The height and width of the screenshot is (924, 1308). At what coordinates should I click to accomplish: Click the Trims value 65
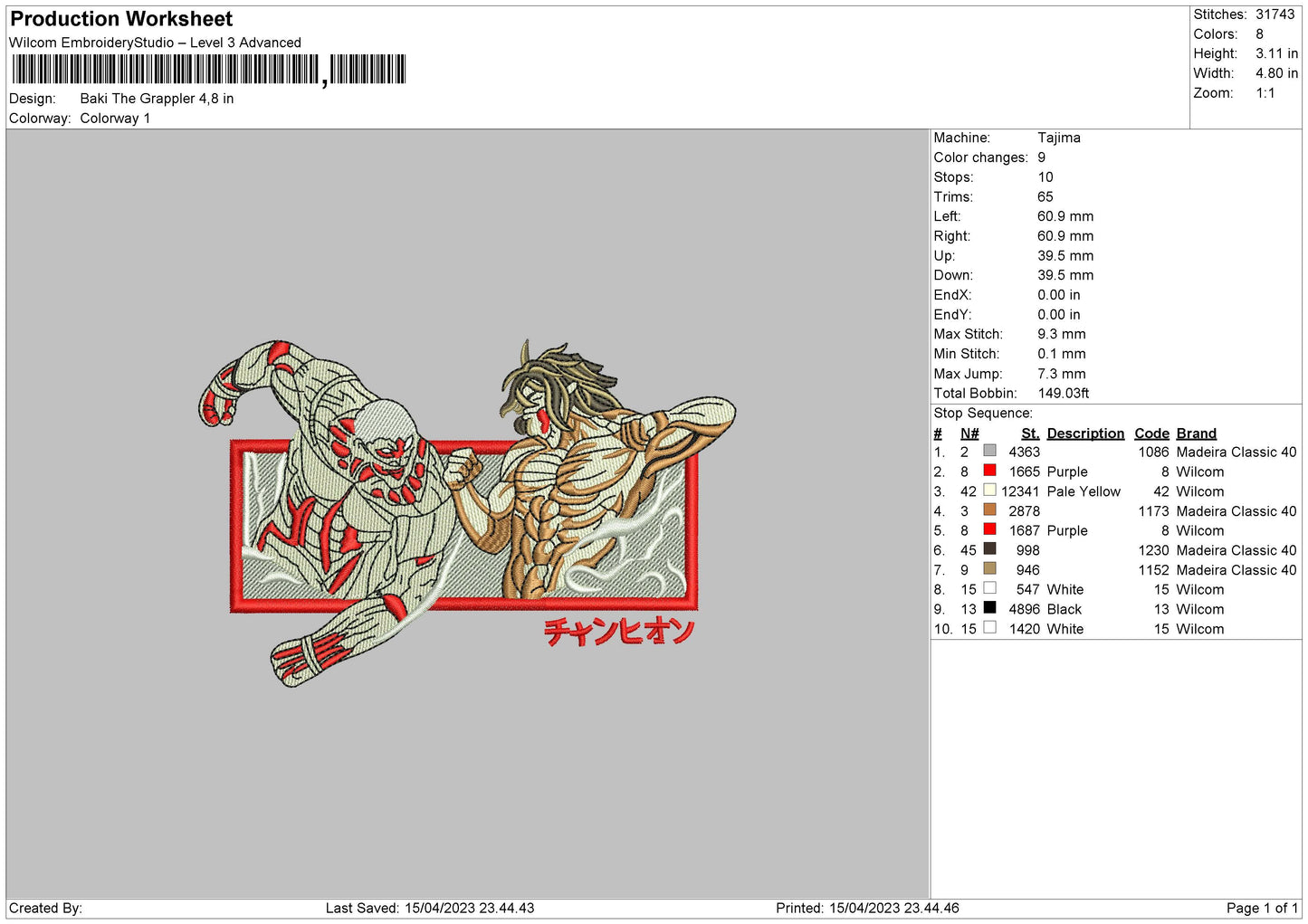[1045, 197]
